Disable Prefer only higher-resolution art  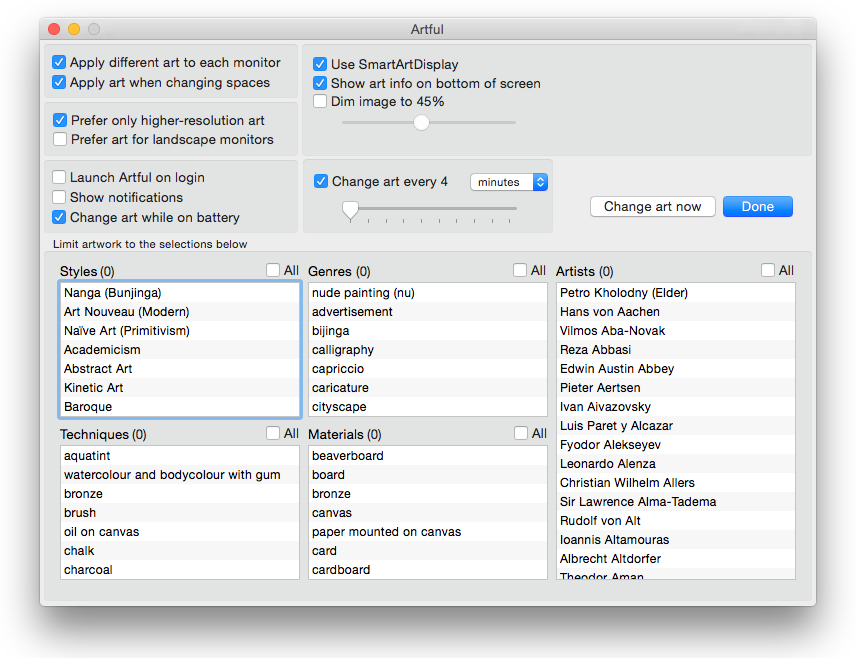pos(60,120)
